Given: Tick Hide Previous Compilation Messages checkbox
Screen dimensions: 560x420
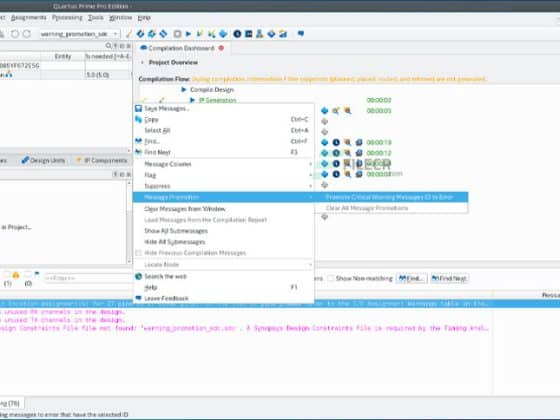Looking at the screenshot, I should pyautogui.click(x=139, y=253).
